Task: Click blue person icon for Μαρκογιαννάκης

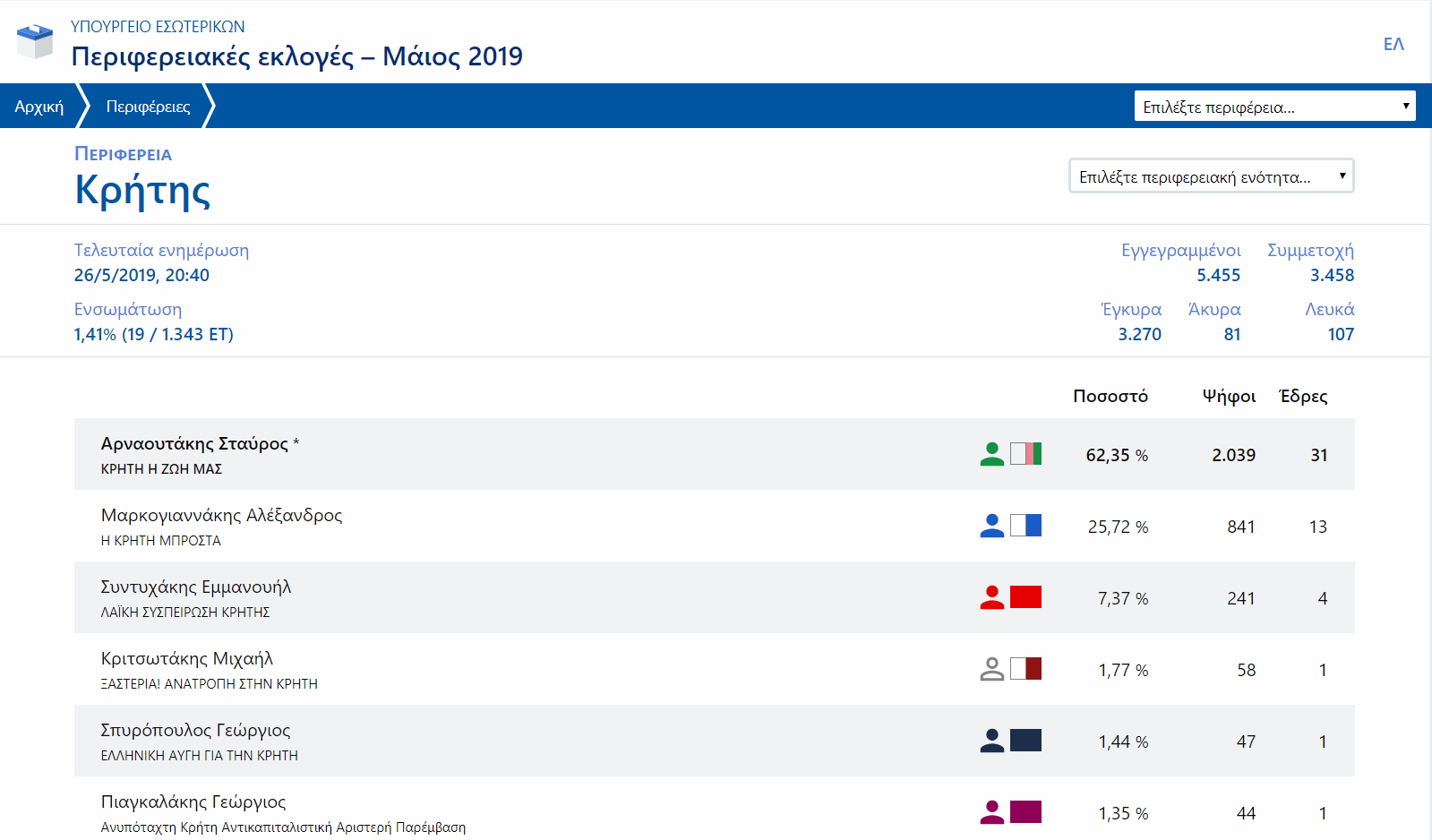Action: (991, 526)
